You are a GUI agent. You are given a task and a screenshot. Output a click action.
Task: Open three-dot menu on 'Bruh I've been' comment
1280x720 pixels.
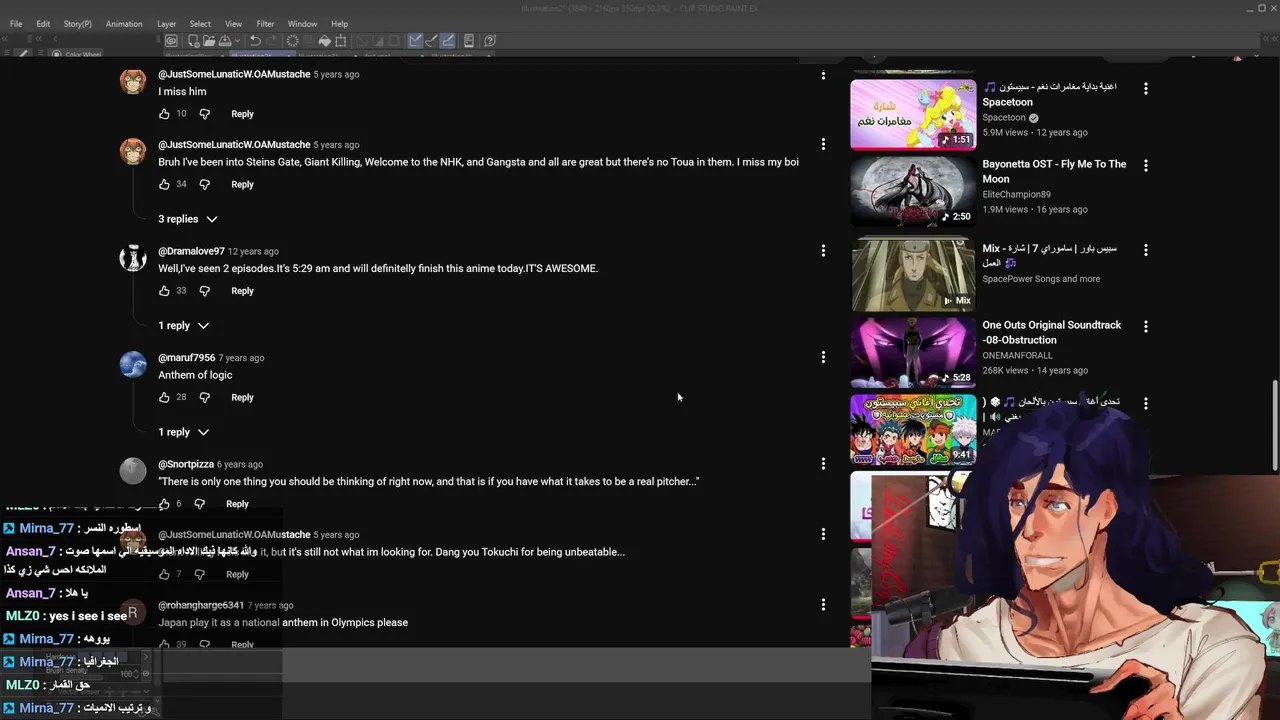[x=823, y=144]
